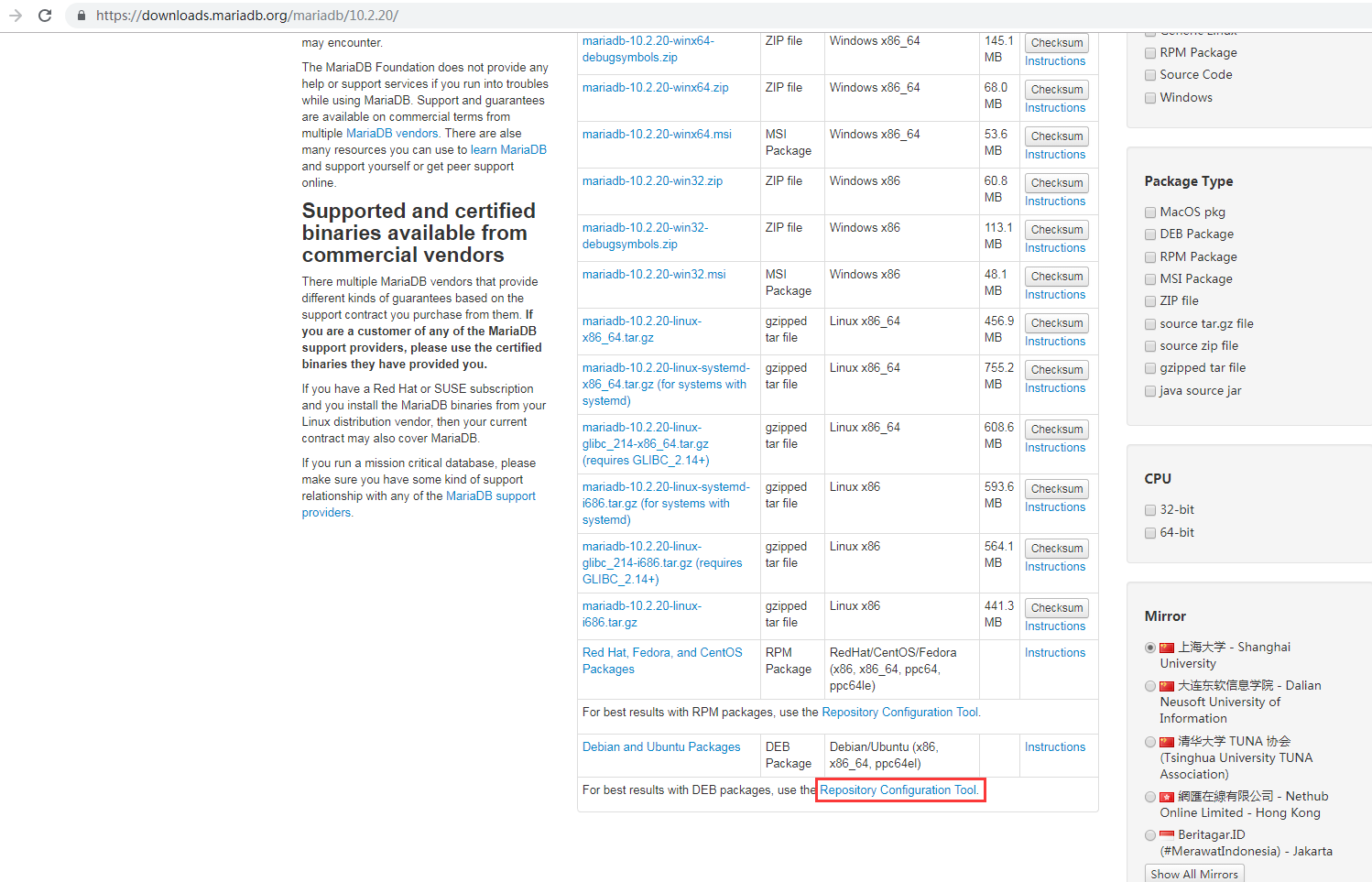Click the Show All Mirrors button

[1194, 874]
